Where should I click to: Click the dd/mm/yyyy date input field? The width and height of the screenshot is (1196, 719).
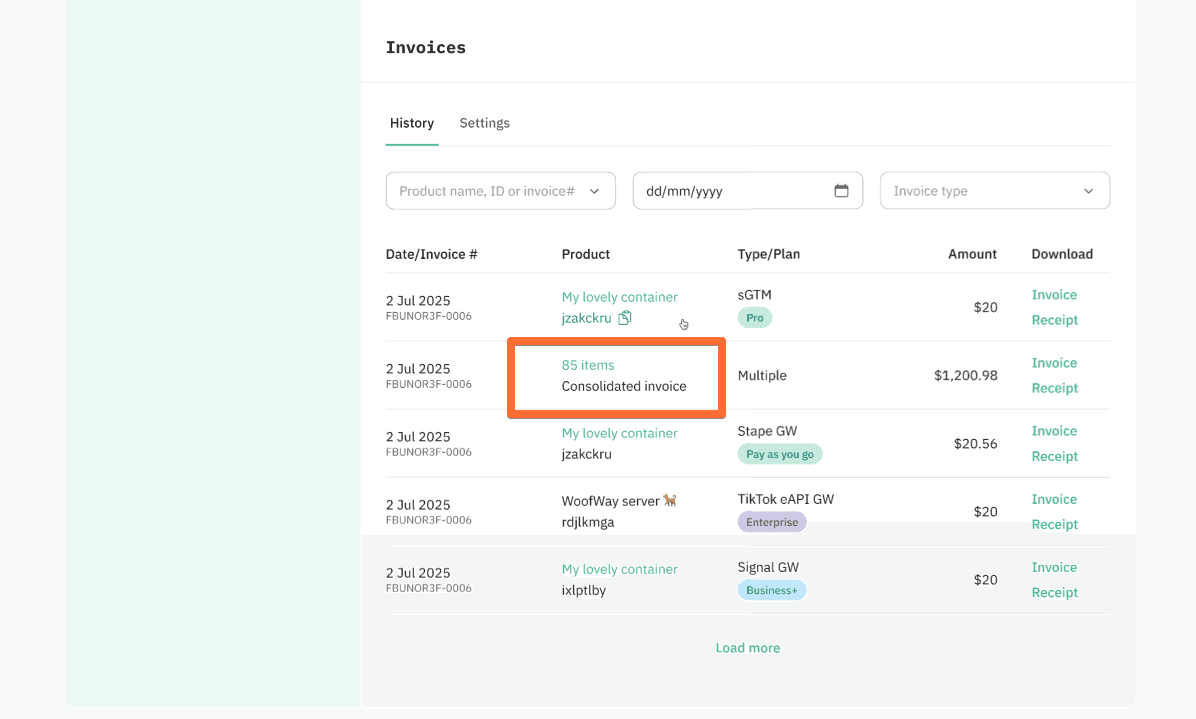tap(730, 190)
